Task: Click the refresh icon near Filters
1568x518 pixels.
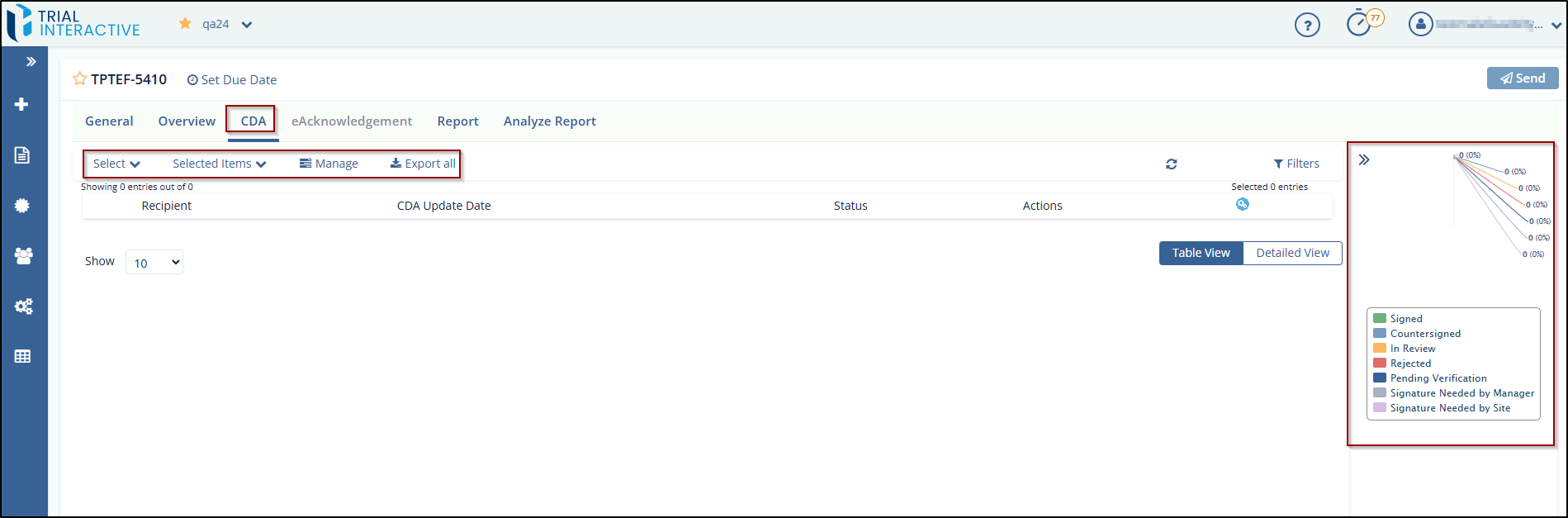Action: [x=1171, y=164]
